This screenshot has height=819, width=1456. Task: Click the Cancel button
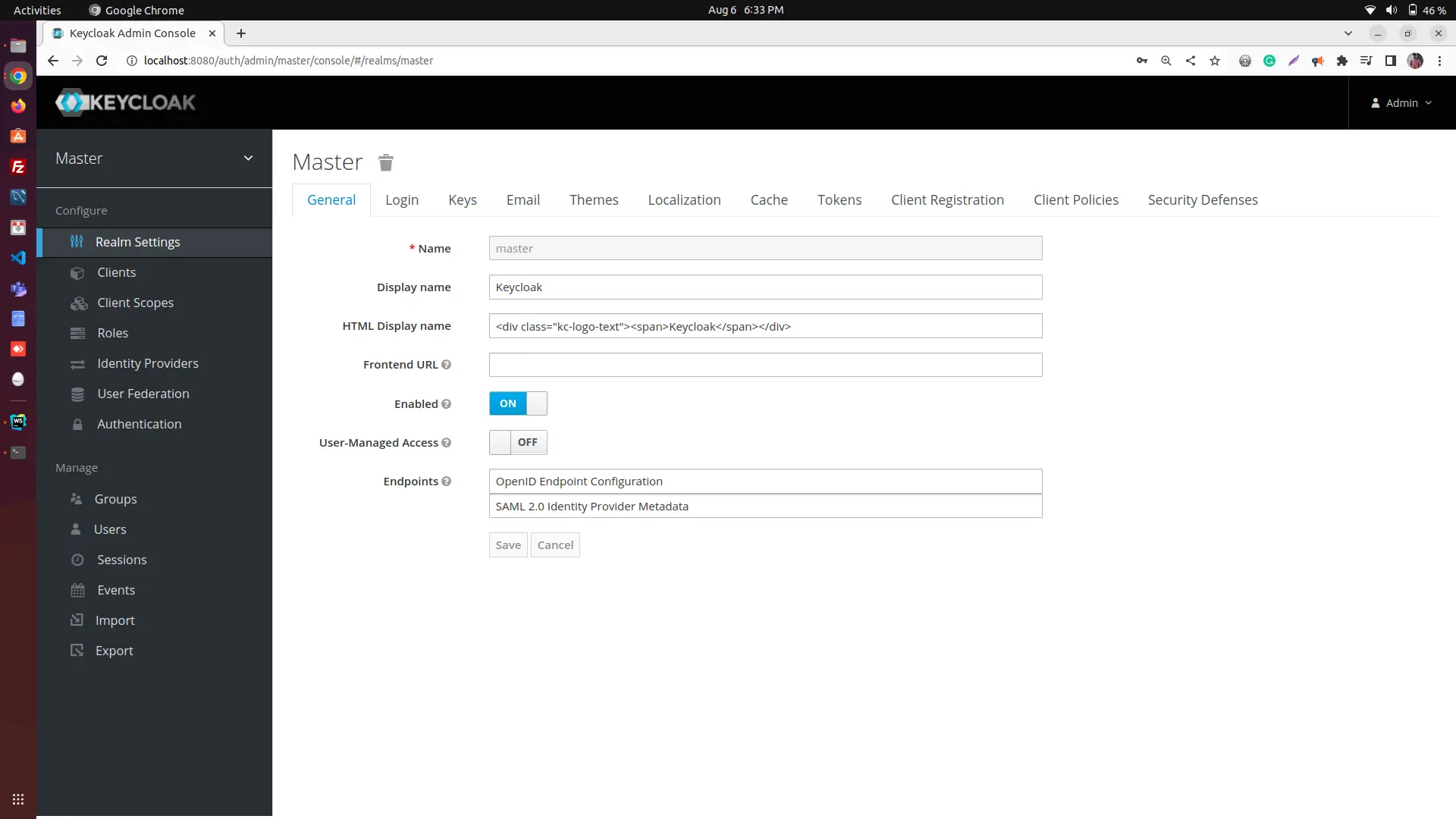click(x=555, y=545)
